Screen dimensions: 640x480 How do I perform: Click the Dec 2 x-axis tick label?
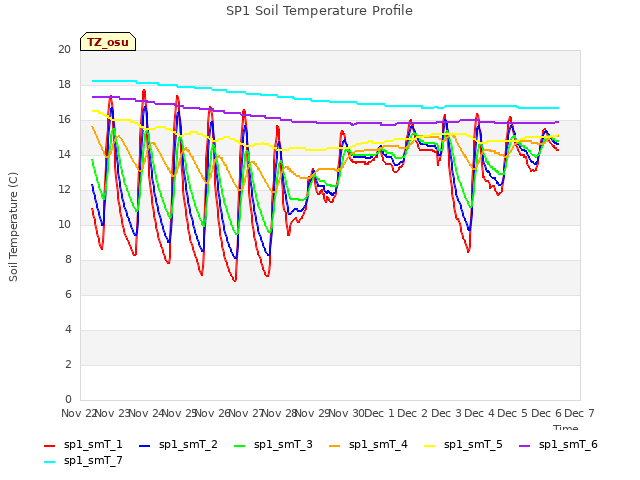point(413,413)
